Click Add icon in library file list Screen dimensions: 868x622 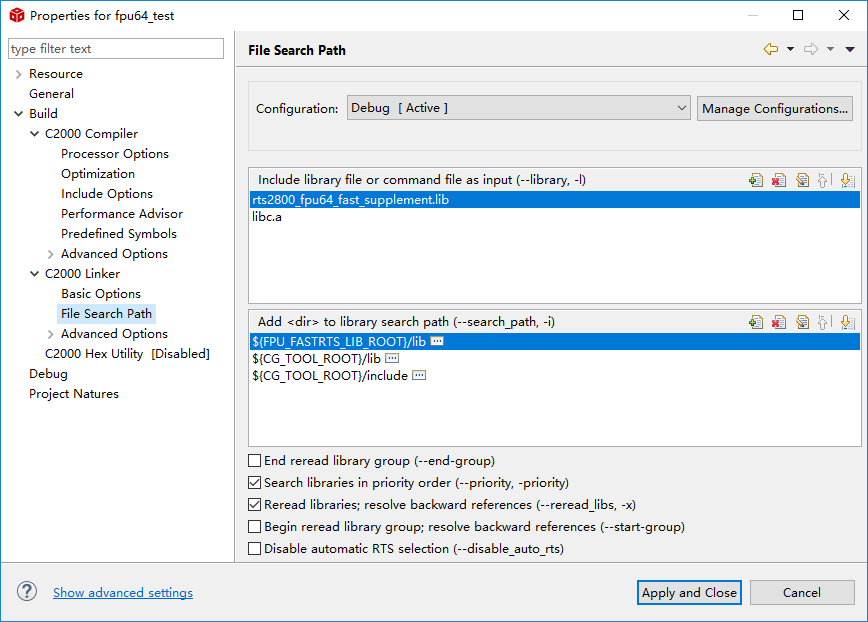pos(756,180)
